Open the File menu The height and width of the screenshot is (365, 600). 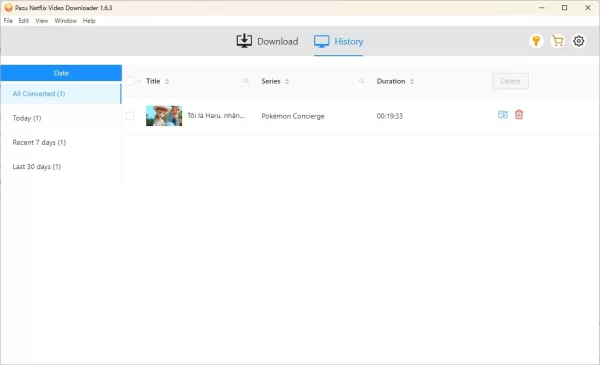tap(8, 21)
